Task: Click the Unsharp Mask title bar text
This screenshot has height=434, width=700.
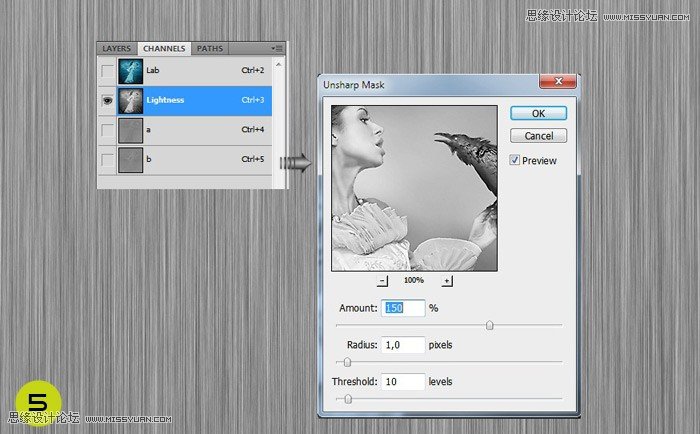Action: click(x=354, y=85)
